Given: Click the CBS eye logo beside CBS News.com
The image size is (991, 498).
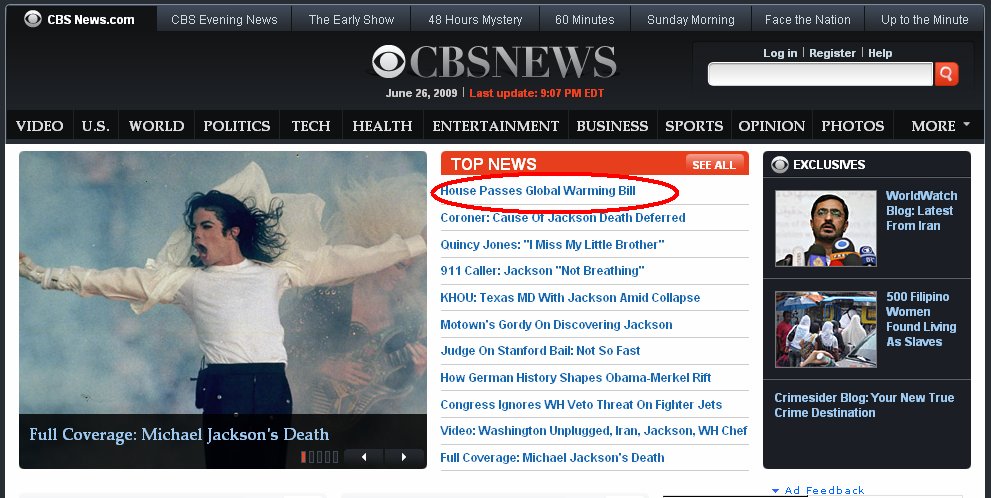Looking at the screenshot, I should 33,19.
